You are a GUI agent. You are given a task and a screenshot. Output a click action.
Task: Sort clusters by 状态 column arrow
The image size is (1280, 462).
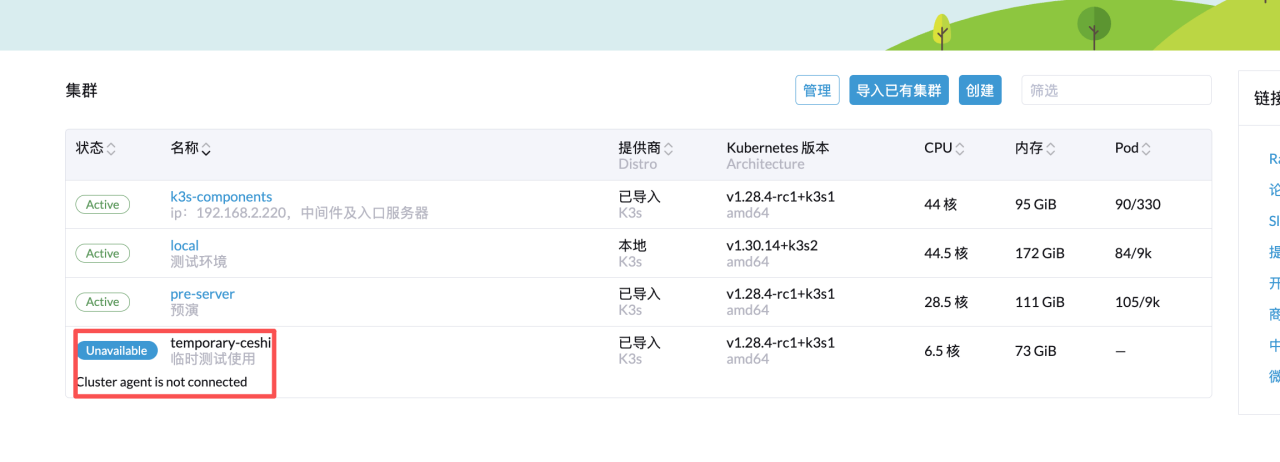tap(111, 149)
